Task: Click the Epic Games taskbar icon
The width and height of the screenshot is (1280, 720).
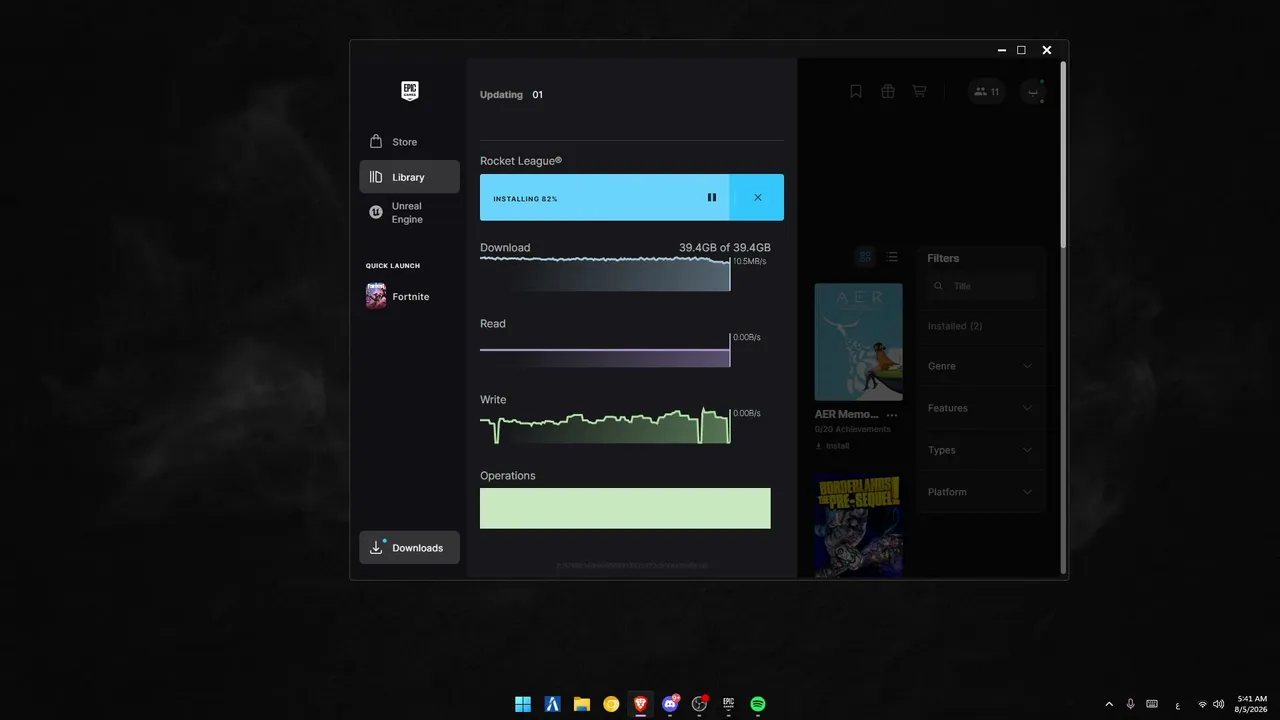Action: click(x=729, y=704)
